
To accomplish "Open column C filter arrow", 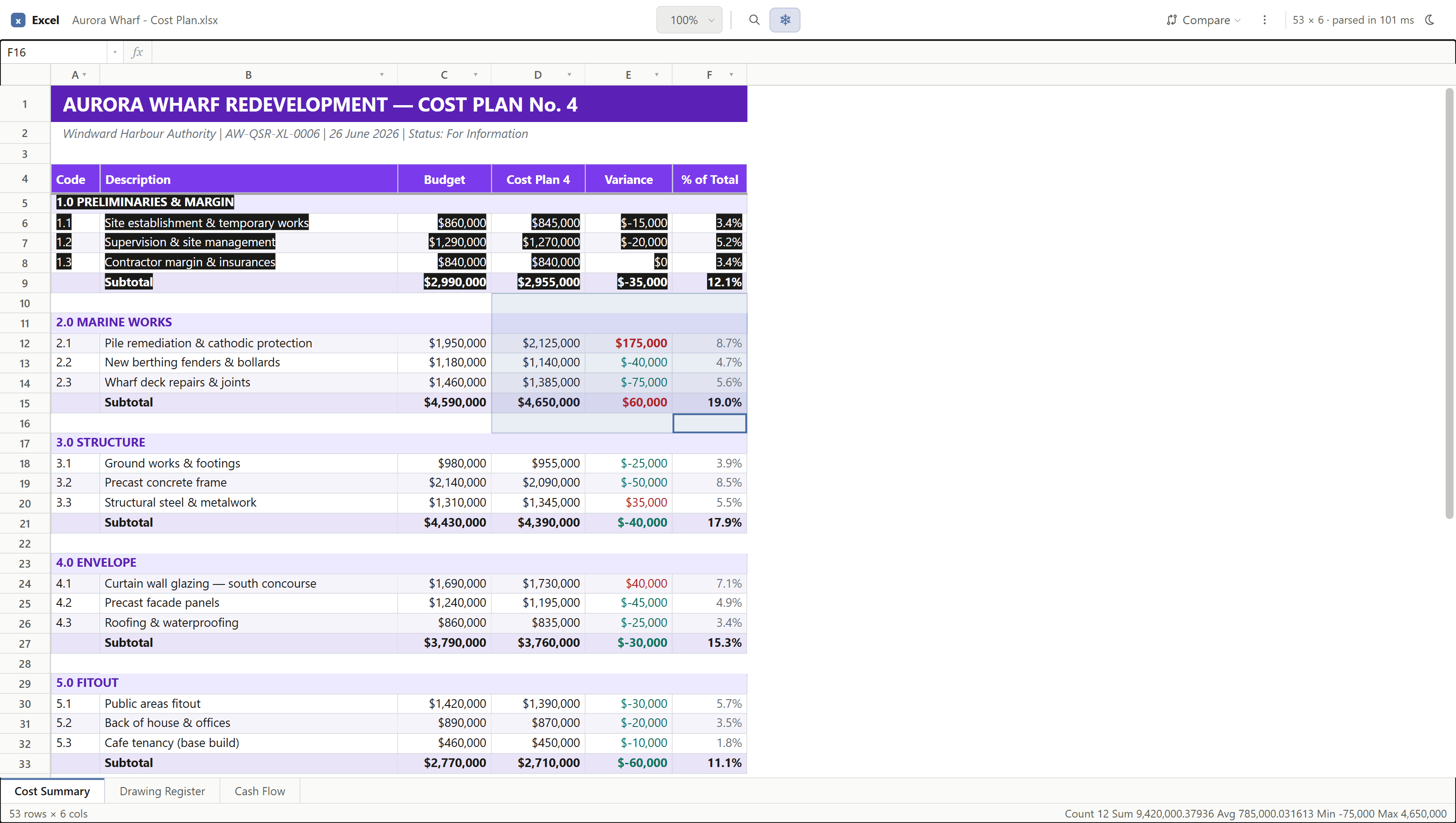I will [475, 75].
